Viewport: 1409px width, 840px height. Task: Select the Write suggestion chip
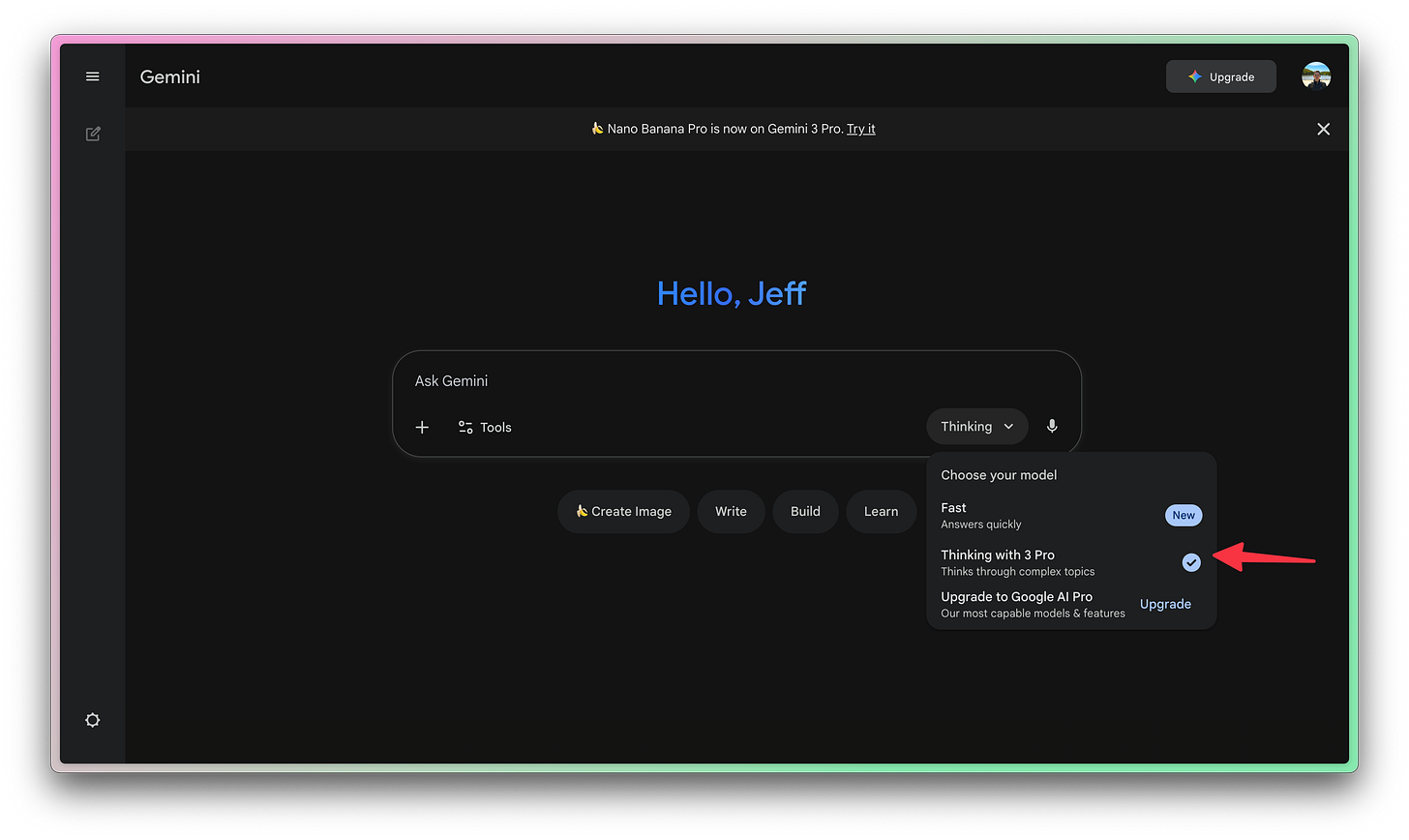pos(731,511)
